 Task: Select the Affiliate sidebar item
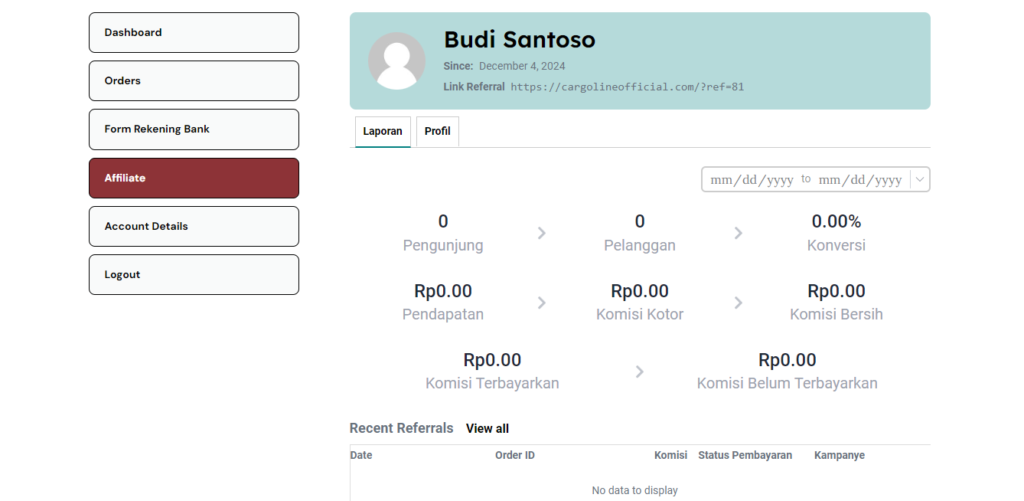pyautogui.click(x=194, y=178)
